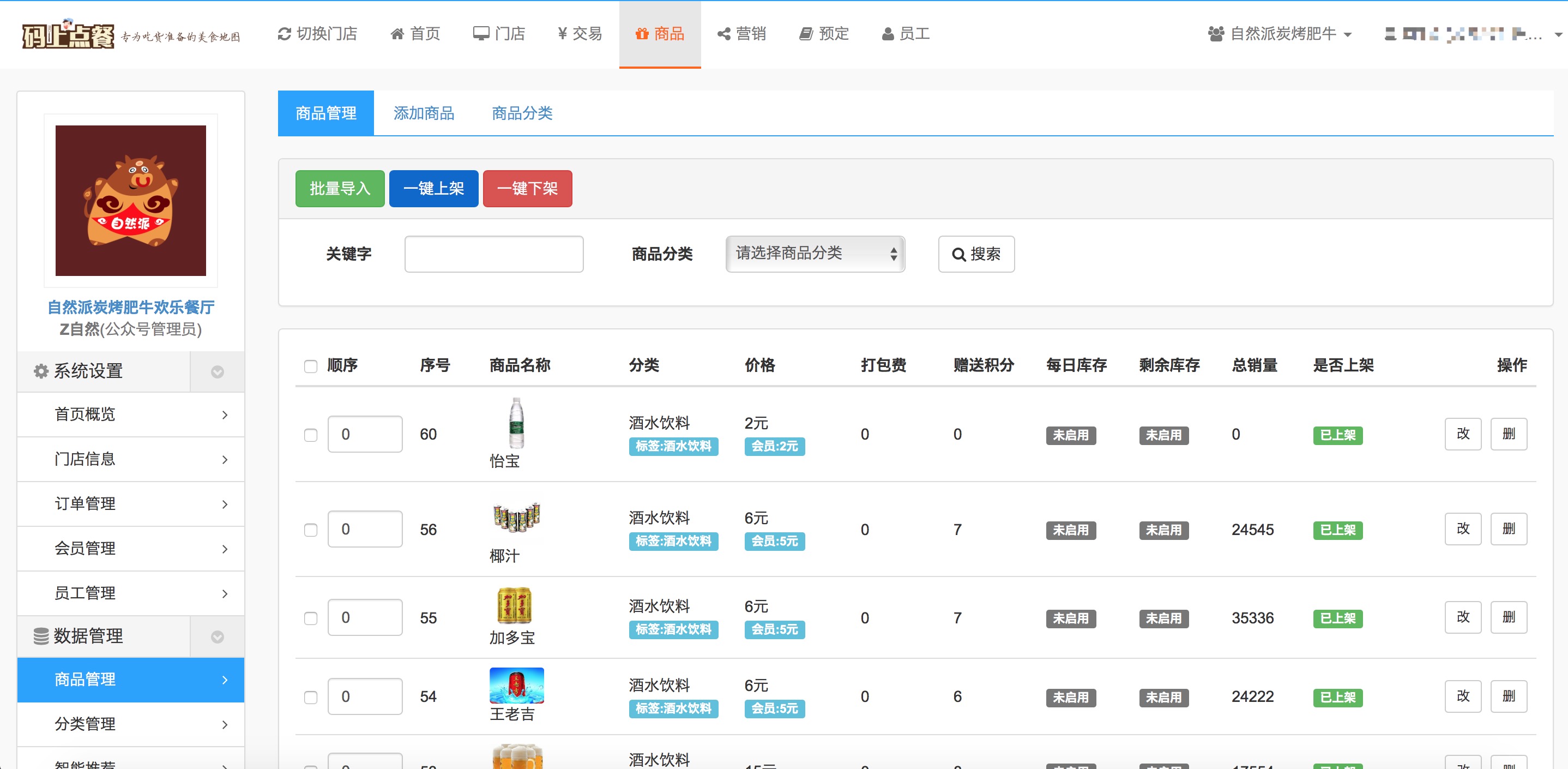The height and width of the screenshot is (769, 1568).
Task: Click the person icon for 员工
Action: pyautogui.click(x=888, y=34)
